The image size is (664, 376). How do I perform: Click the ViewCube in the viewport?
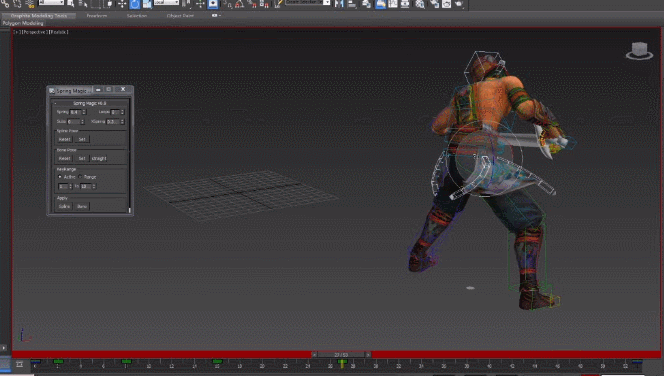point(639,50)
